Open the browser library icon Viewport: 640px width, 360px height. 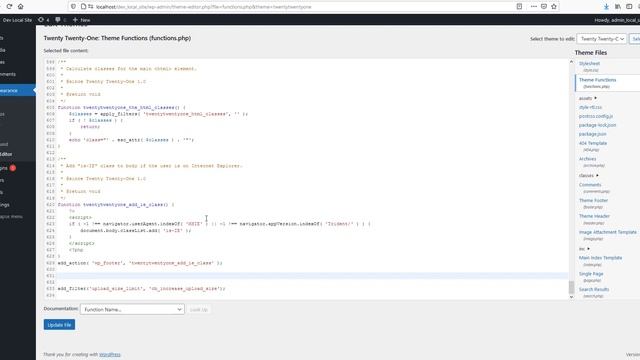click(x=618, y=7)
